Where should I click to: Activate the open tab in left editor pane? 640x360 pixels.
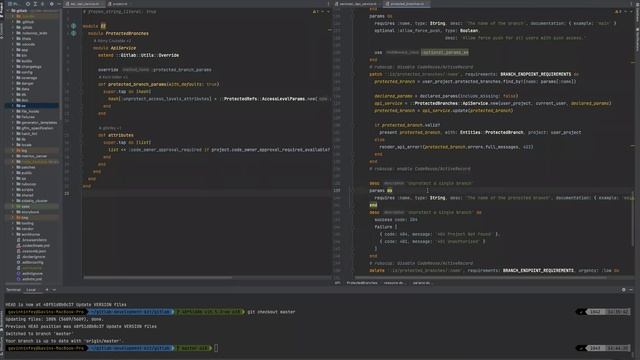84,4
